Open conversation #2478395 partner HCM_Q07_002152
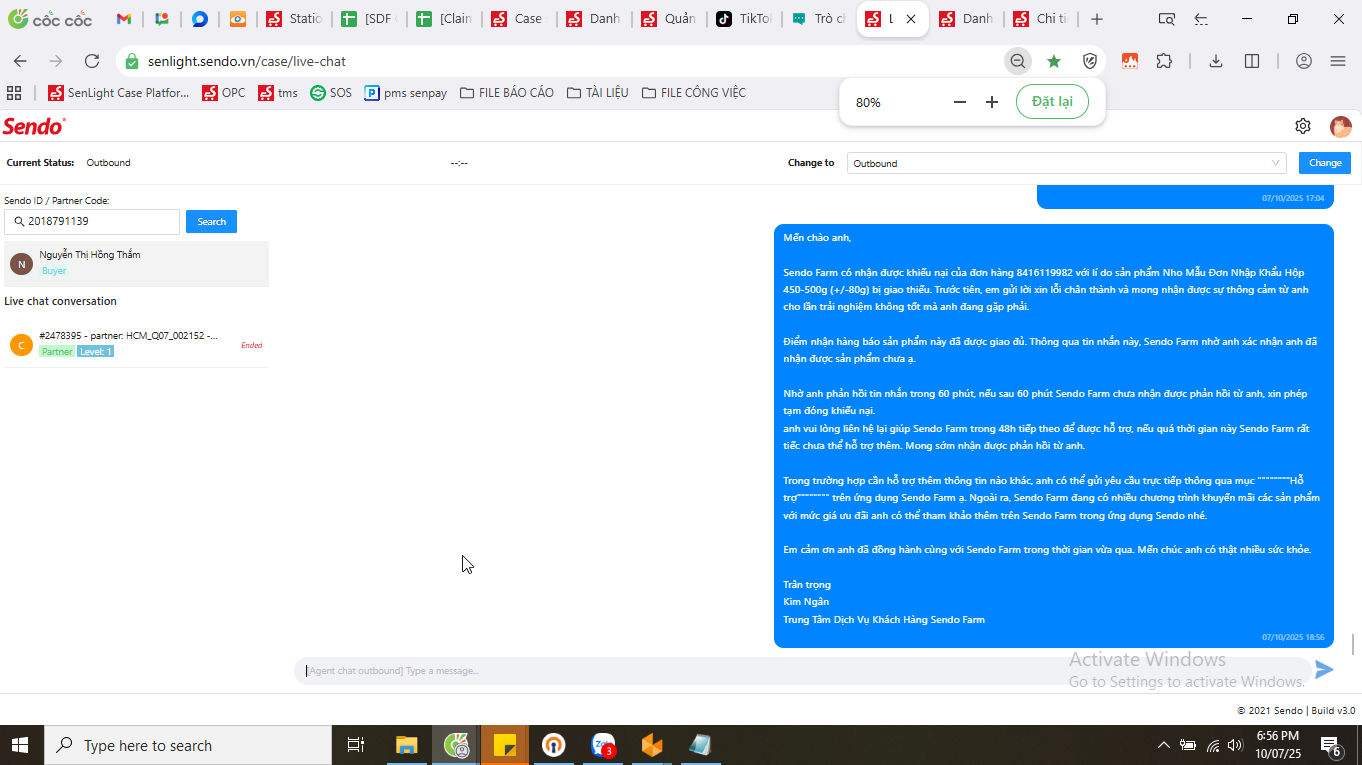Viewport: 1362px width, 765px height. 136,344
